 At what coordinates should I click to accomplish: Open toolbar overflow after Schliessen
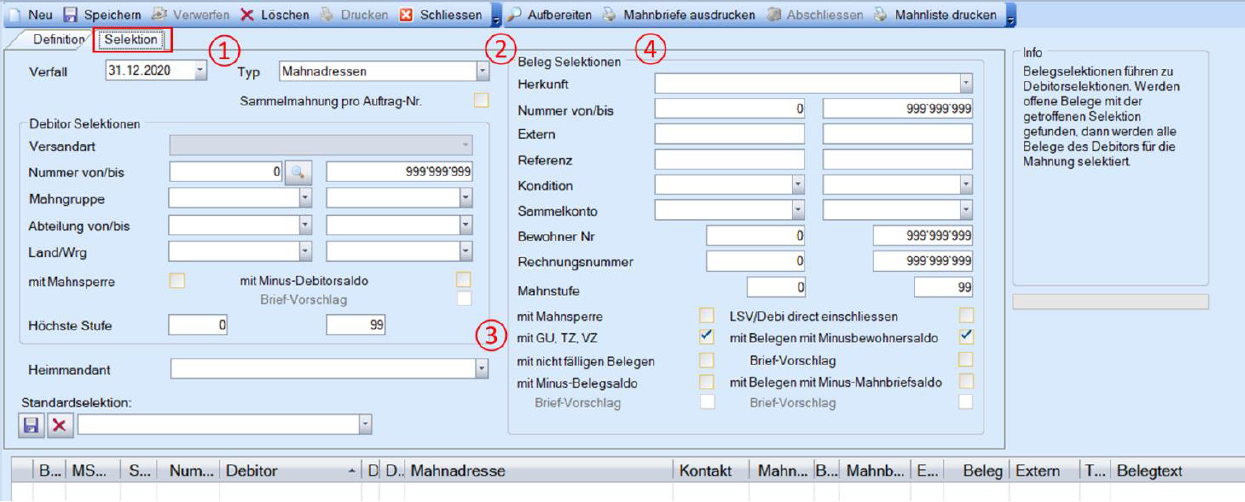point(496,15)
